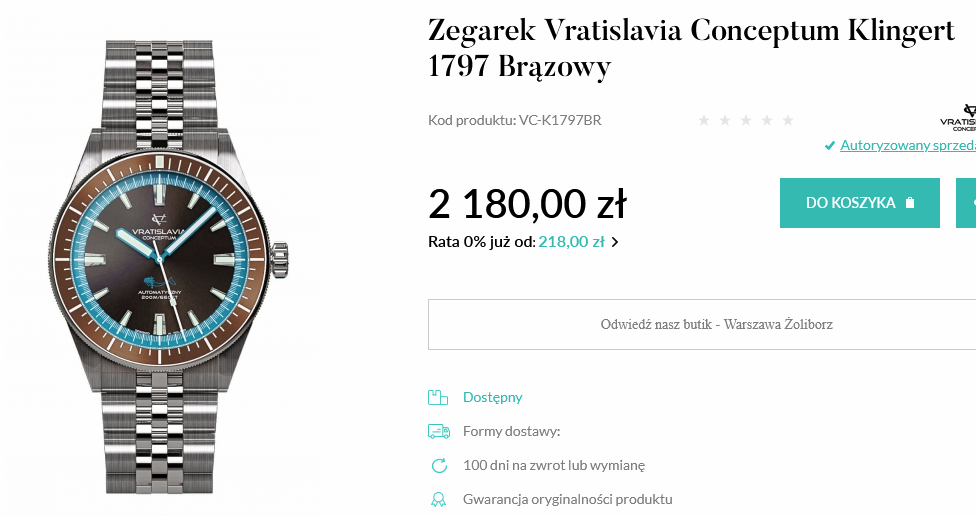Viewport: 976px width, 516px height.
Task: Open the 218,00 zł installment link
Action: tap(571, 241)
